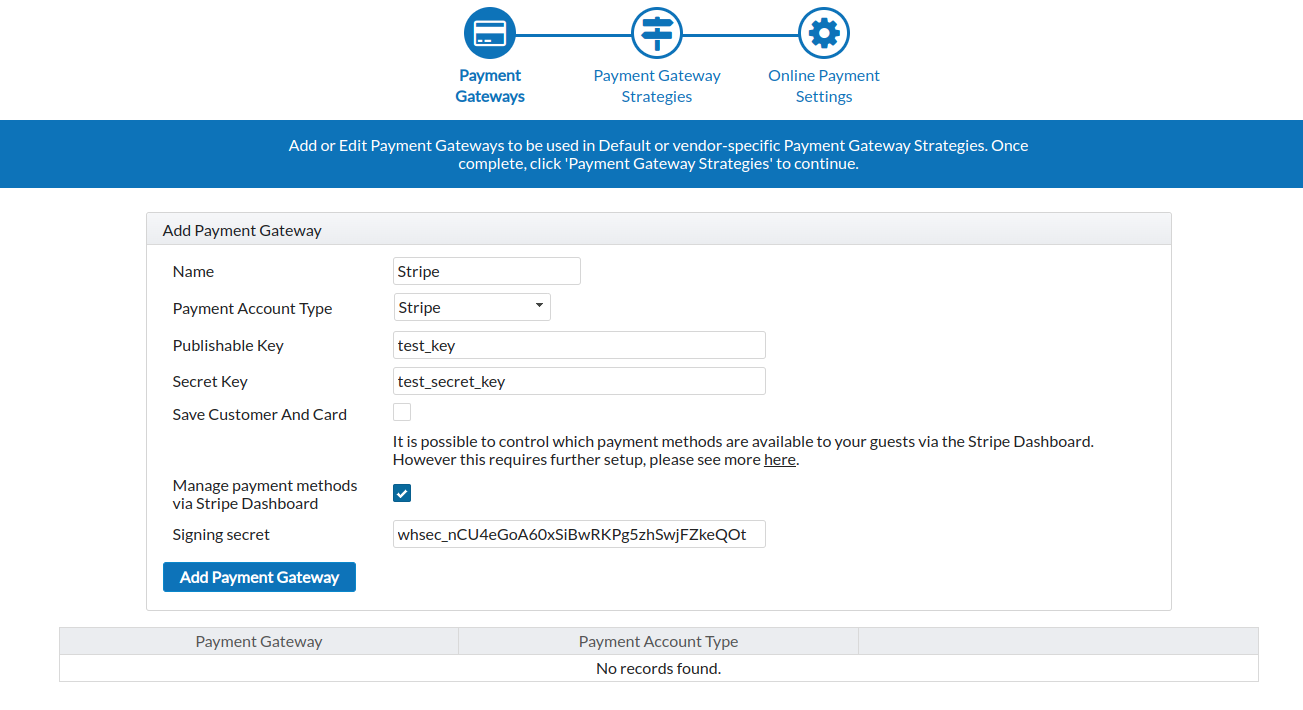Screen dimensions: 1303x710
Task: Uncheck Manage payment methods via Stripe Dashboard
Action: click(x=402, y=493)
